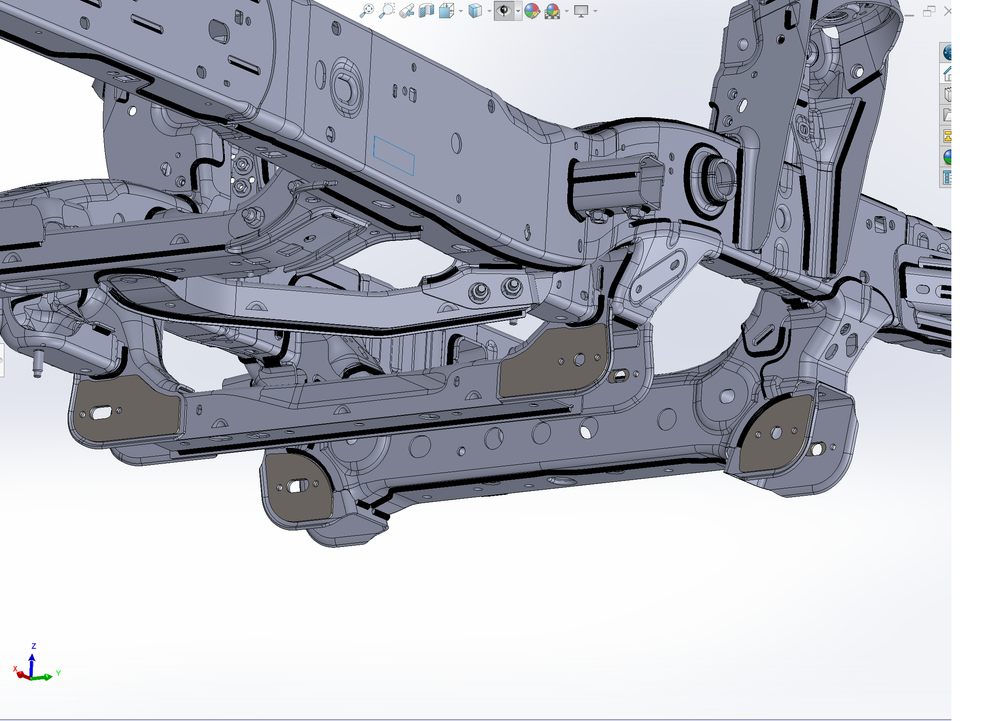Expand the View Orientation dropdown
This screenshot has height=721, width=1000.
click(x=460, y=11)
